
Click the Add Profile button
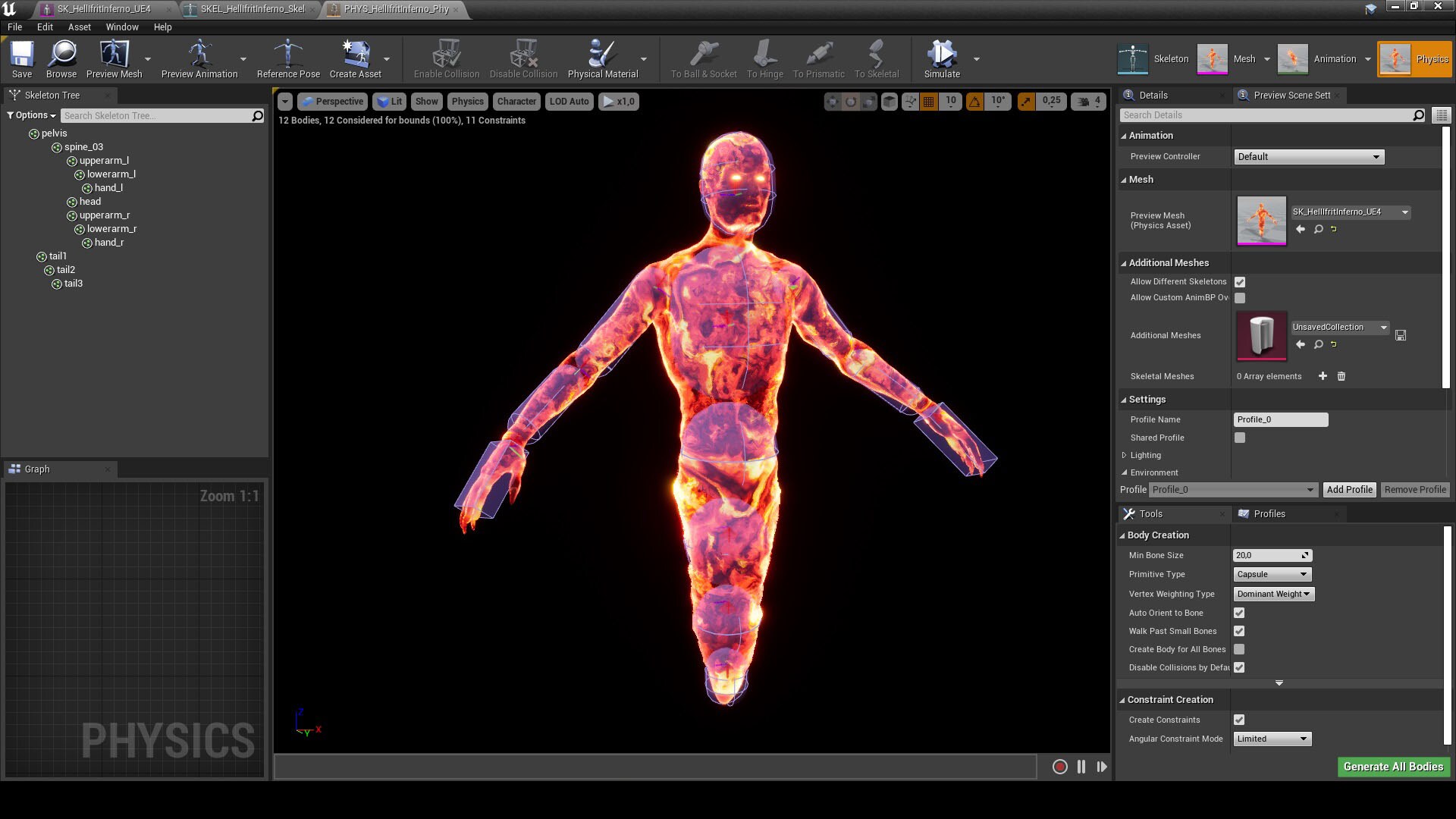pos(1349,489)
